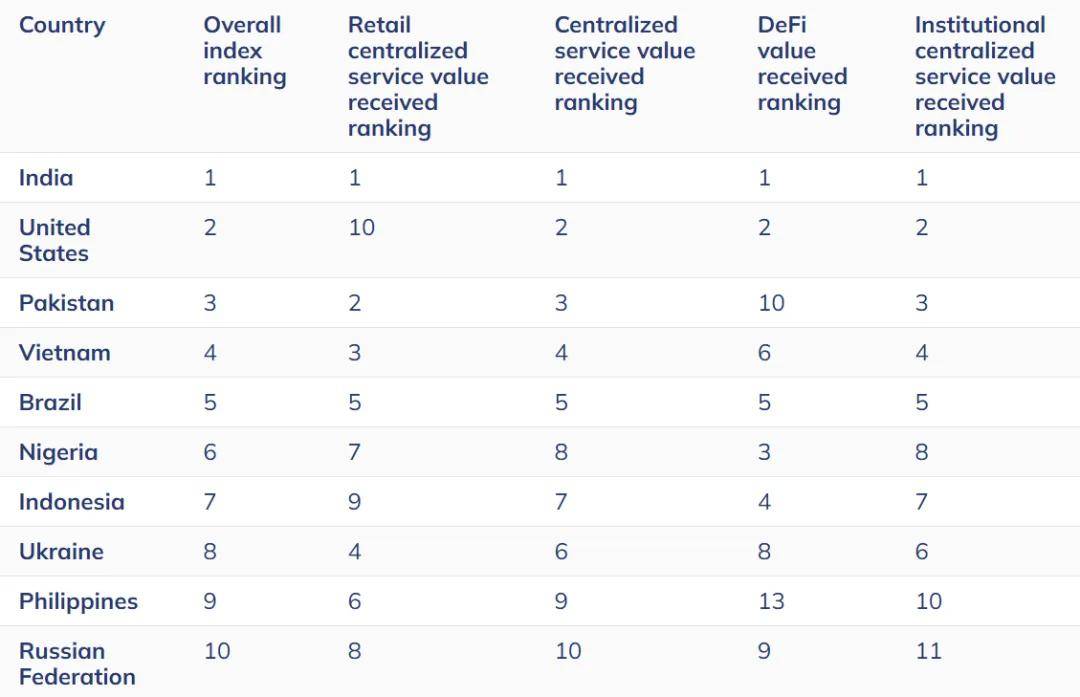Click Russian Federation's institutional ranking value 11
Image resolution: width=1080 pixels, height=697 pixels.
(x=928, y=652)
